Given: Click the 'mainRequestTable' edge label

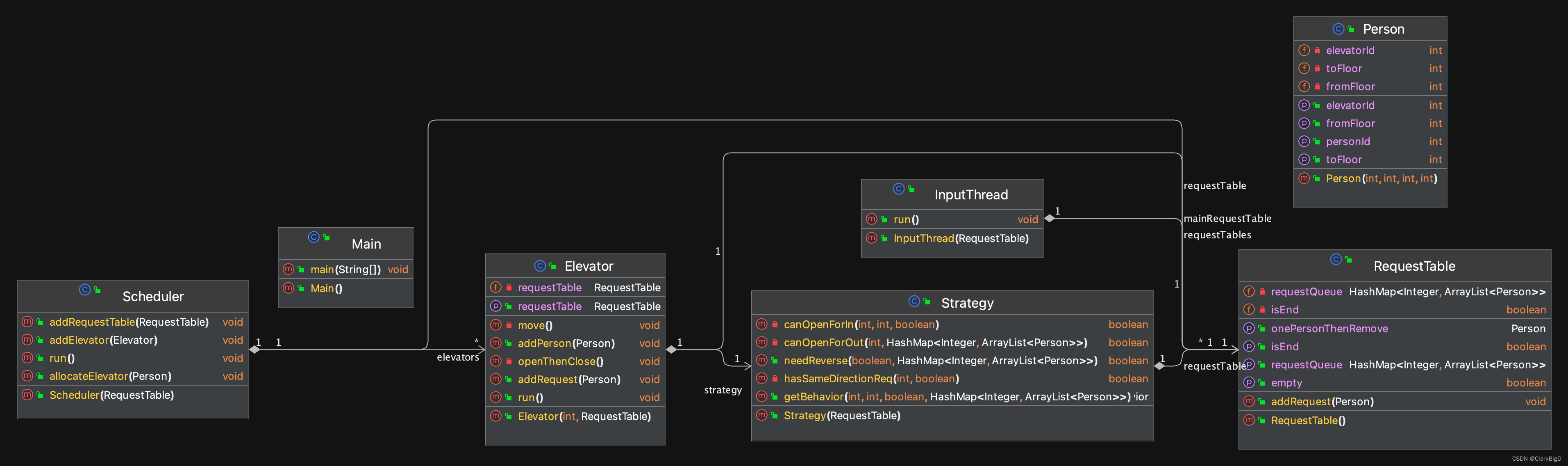Looking at the screenshot, I should click(x=1227, y=218).
